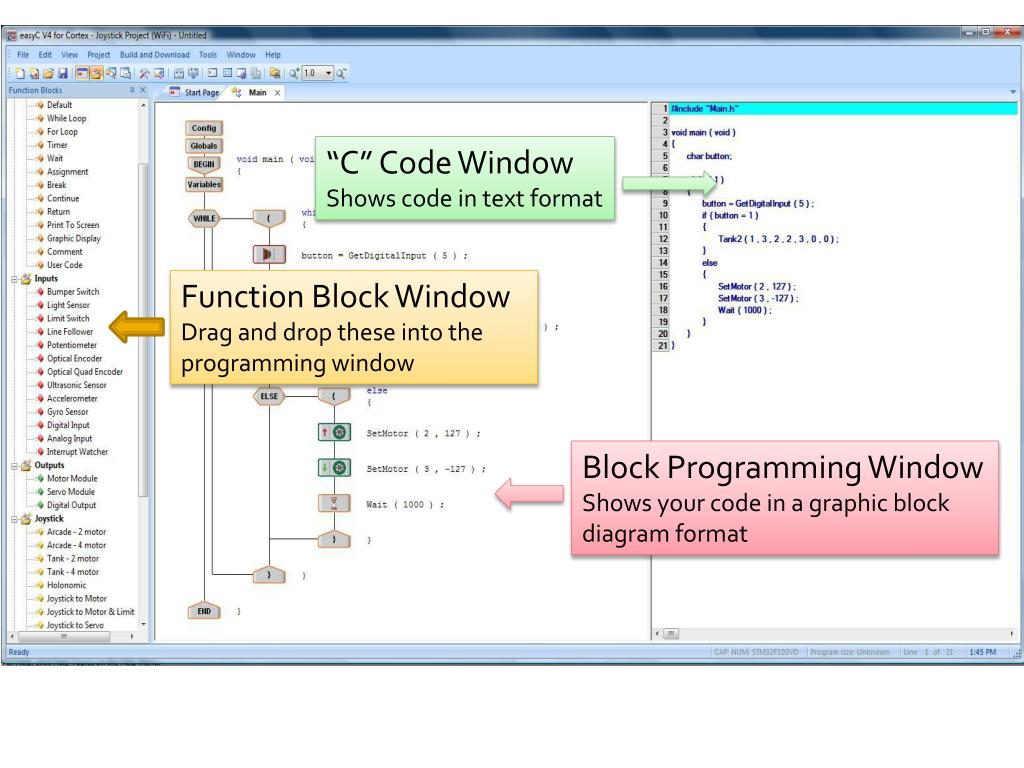This screenshot has width=1024, height=768.
Task: Open the 1.0 zoom level dropdown
Action: click(x=328, y=73)
